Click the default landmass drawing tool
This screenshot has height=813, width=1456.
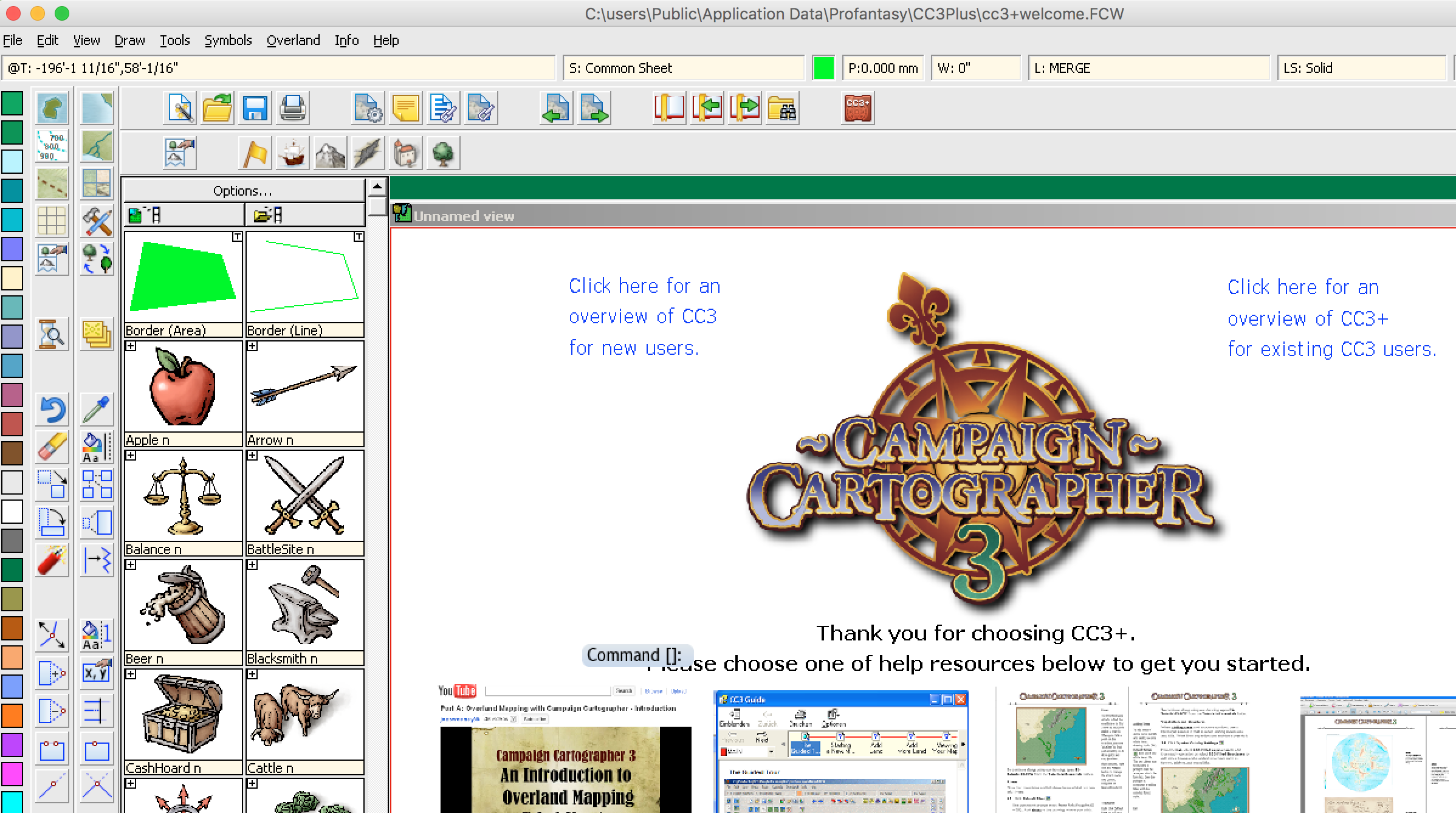52,108
